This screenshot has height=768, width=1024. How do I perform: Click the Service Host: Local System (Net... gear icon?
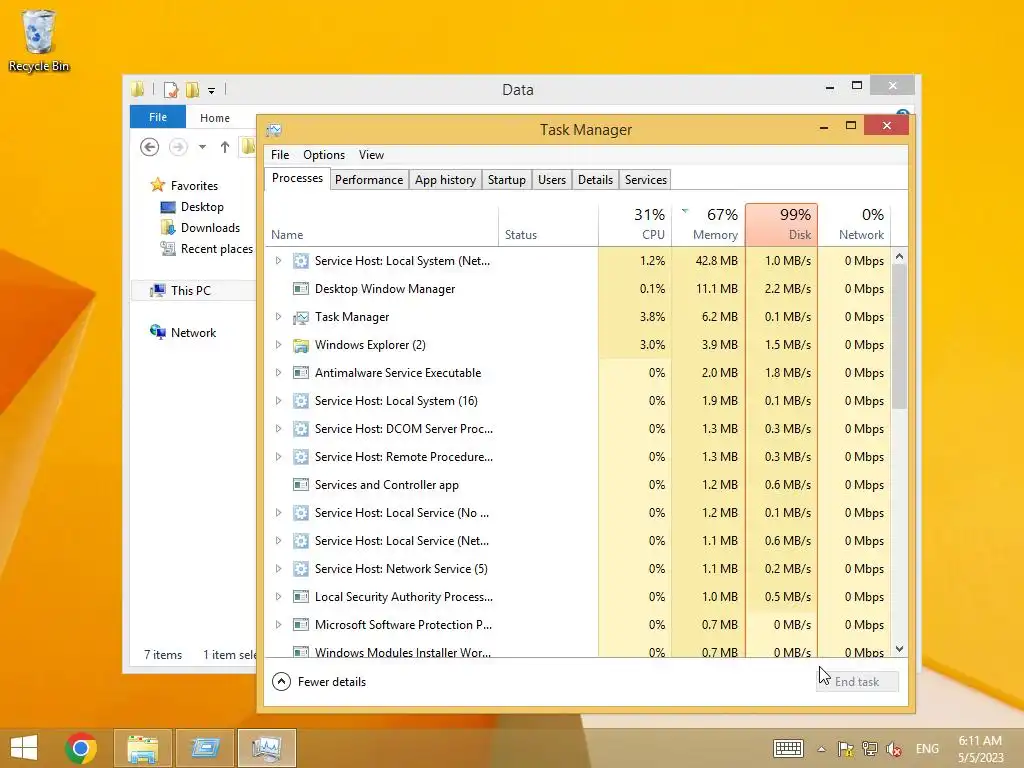[x=300, y=261]
